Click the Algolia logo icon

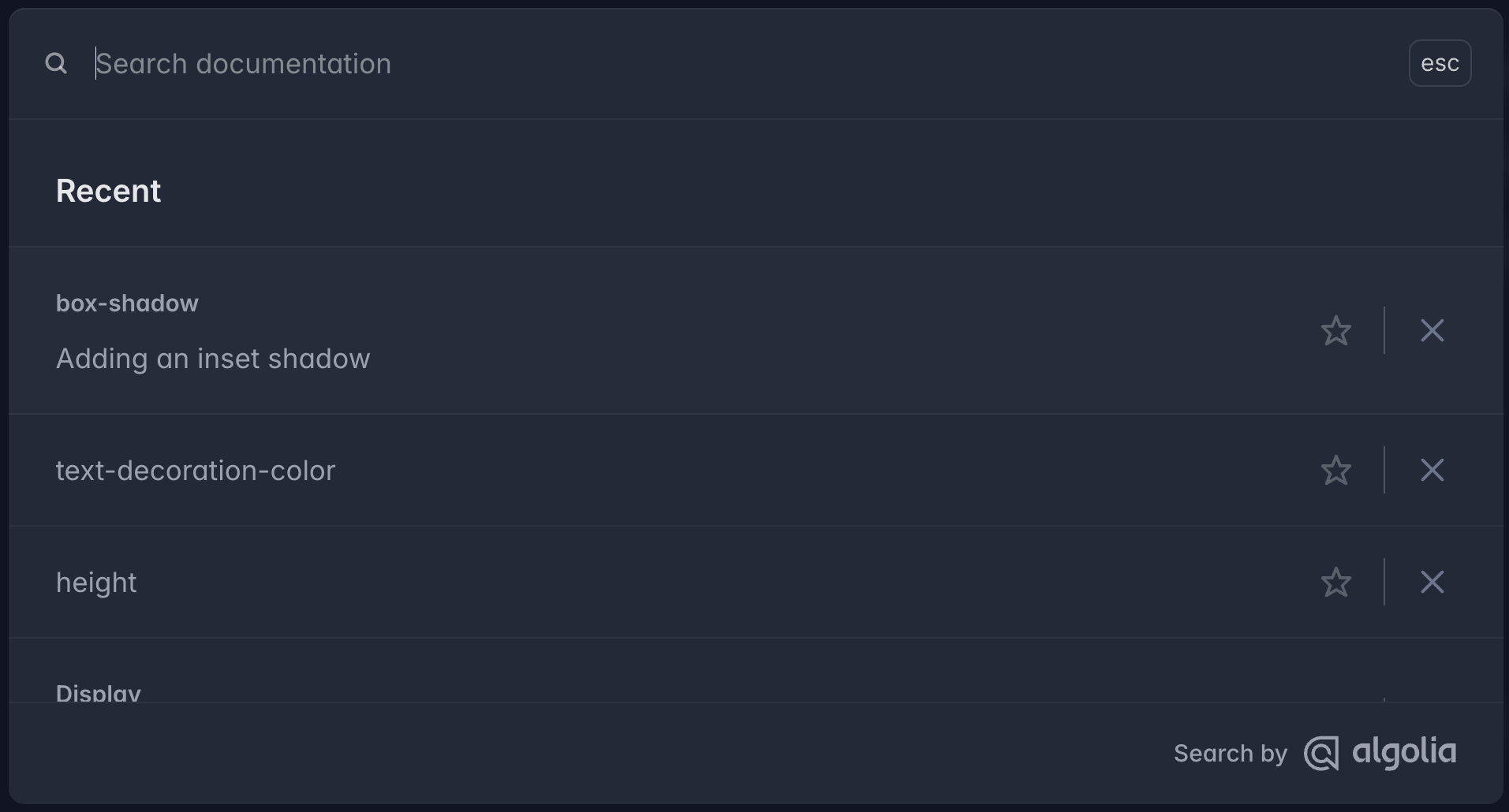pyautogui.click(x=1321, y=754)
